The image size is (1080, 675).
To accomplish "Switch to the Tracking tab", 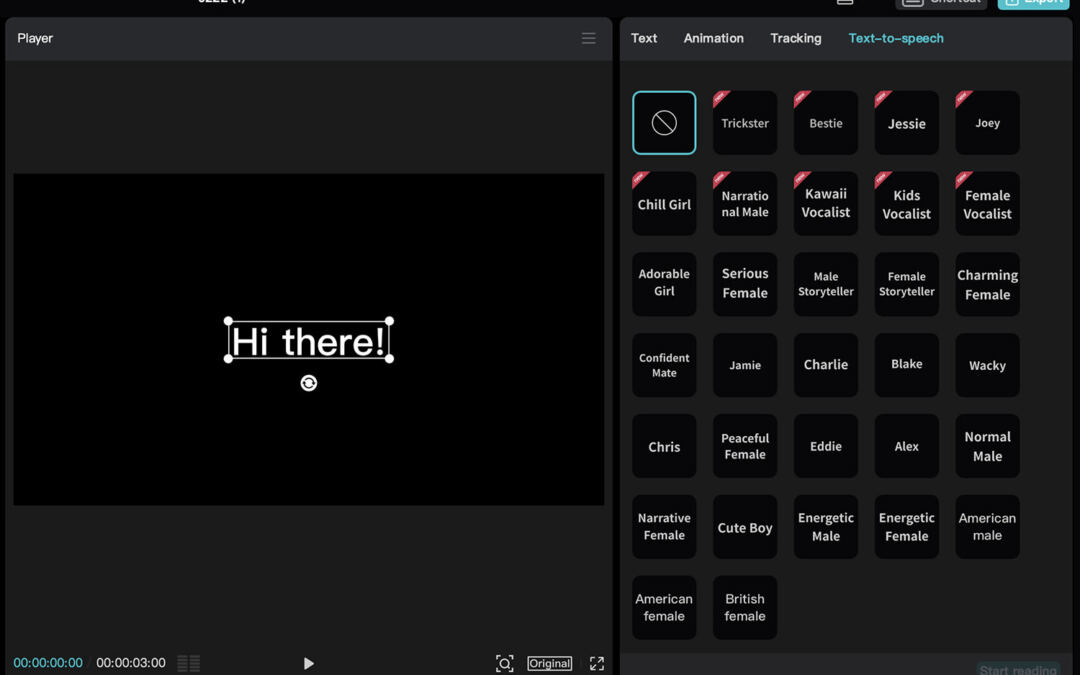I will 795,38.
